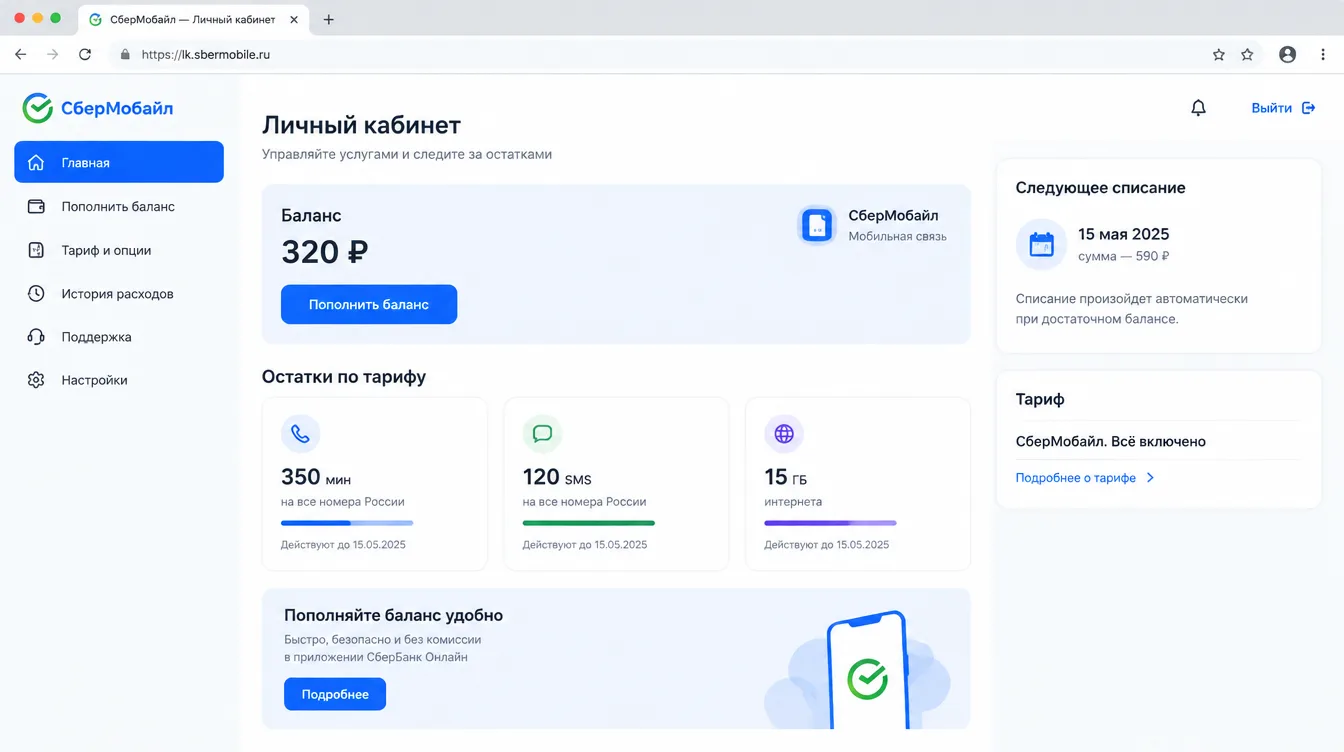The image size is (1344, 752).
Task: Open История расходов in sidebar
Action: (x=119, y=293)
